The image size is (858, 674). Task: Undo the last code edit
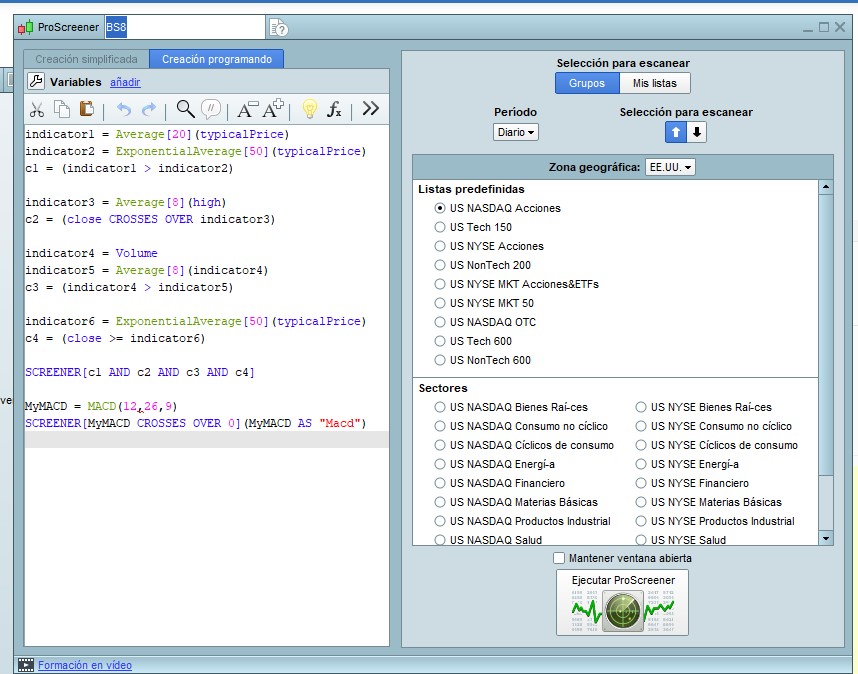tap(124, 110)
